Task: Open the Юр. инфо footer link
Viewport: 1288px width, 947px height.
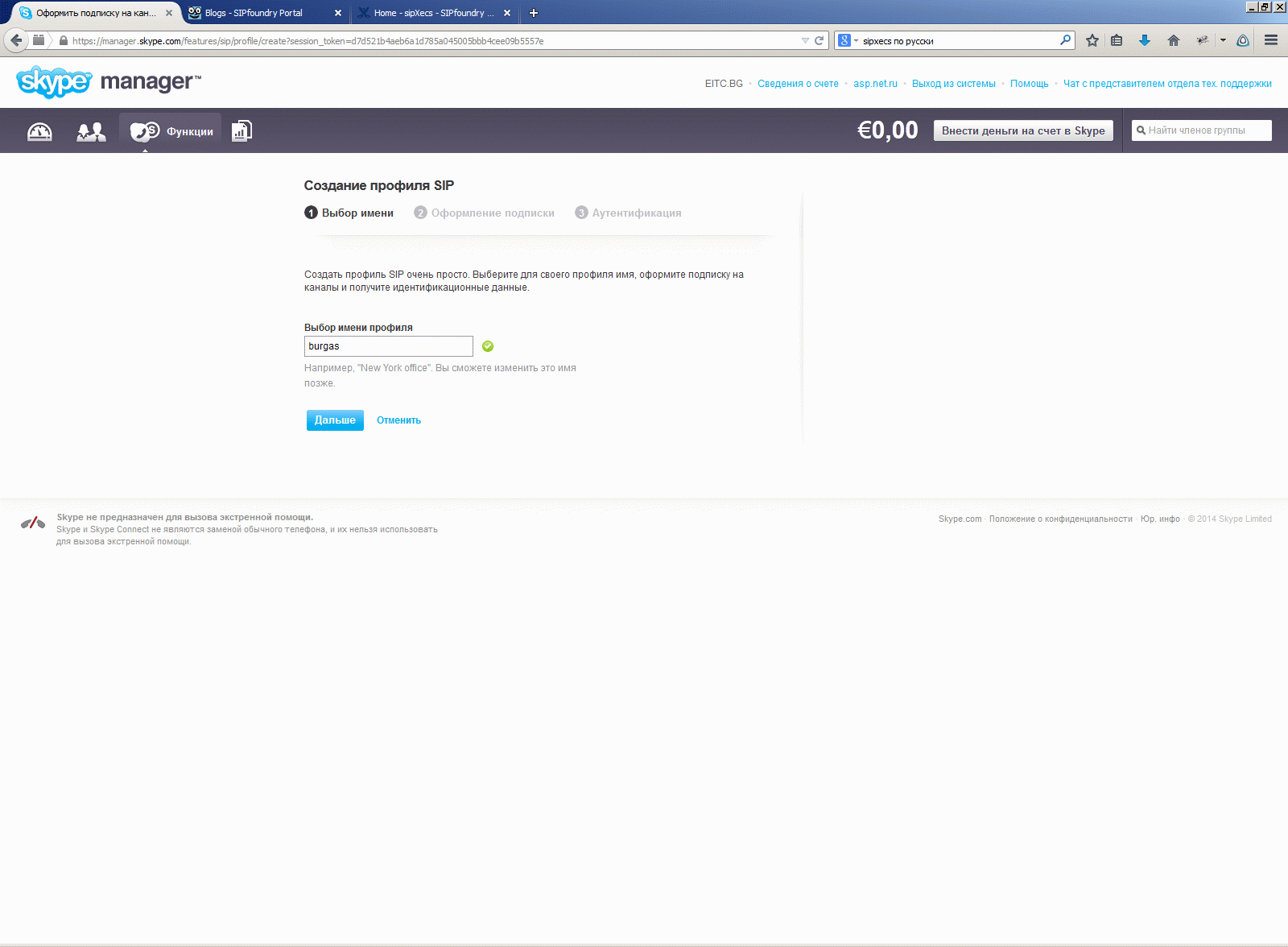Action: [x=1160, y=519]
